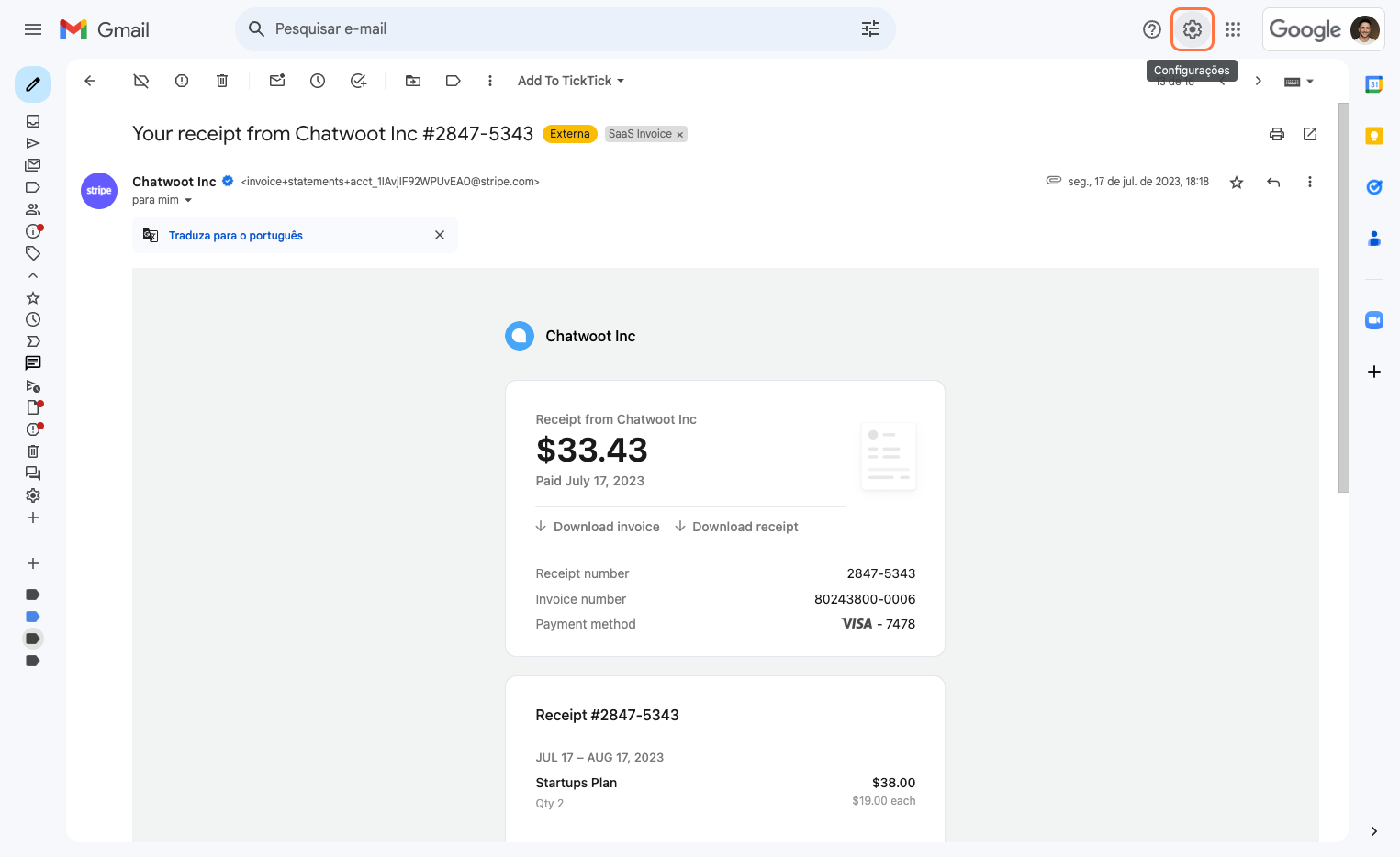Go to the next email arrow

pyautogui.click(x=1259, y=81)
